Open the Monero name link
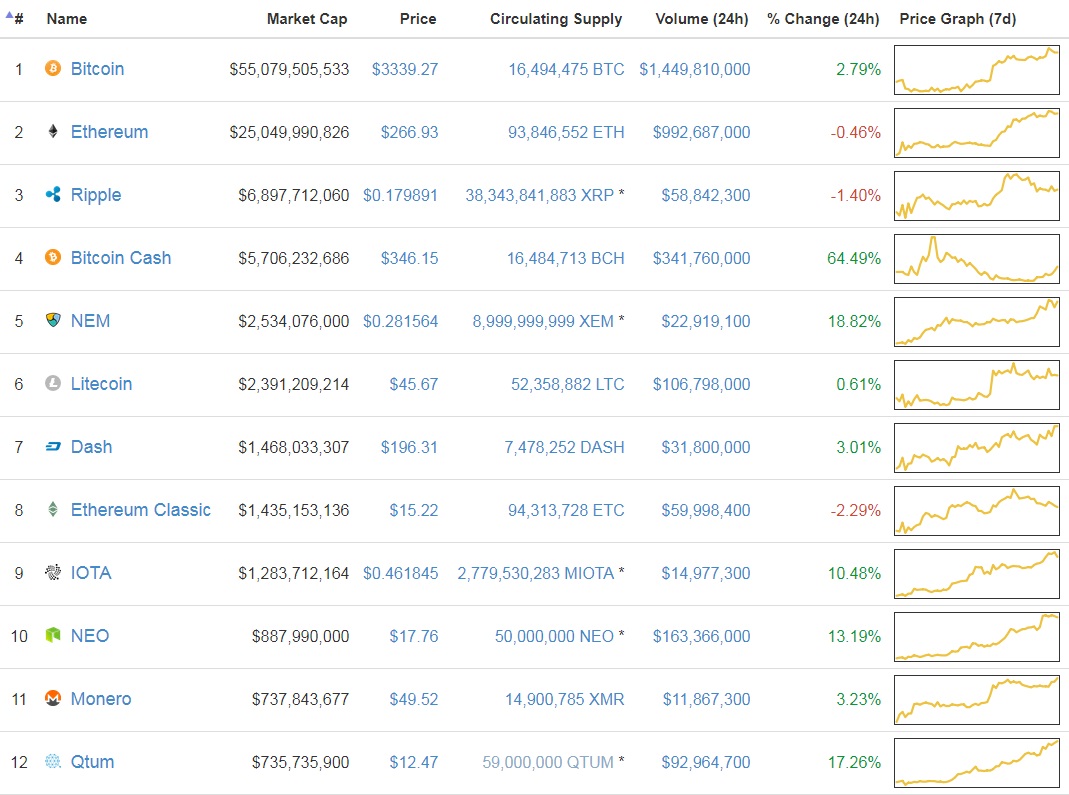The image size is (1069, 795). 101,699
